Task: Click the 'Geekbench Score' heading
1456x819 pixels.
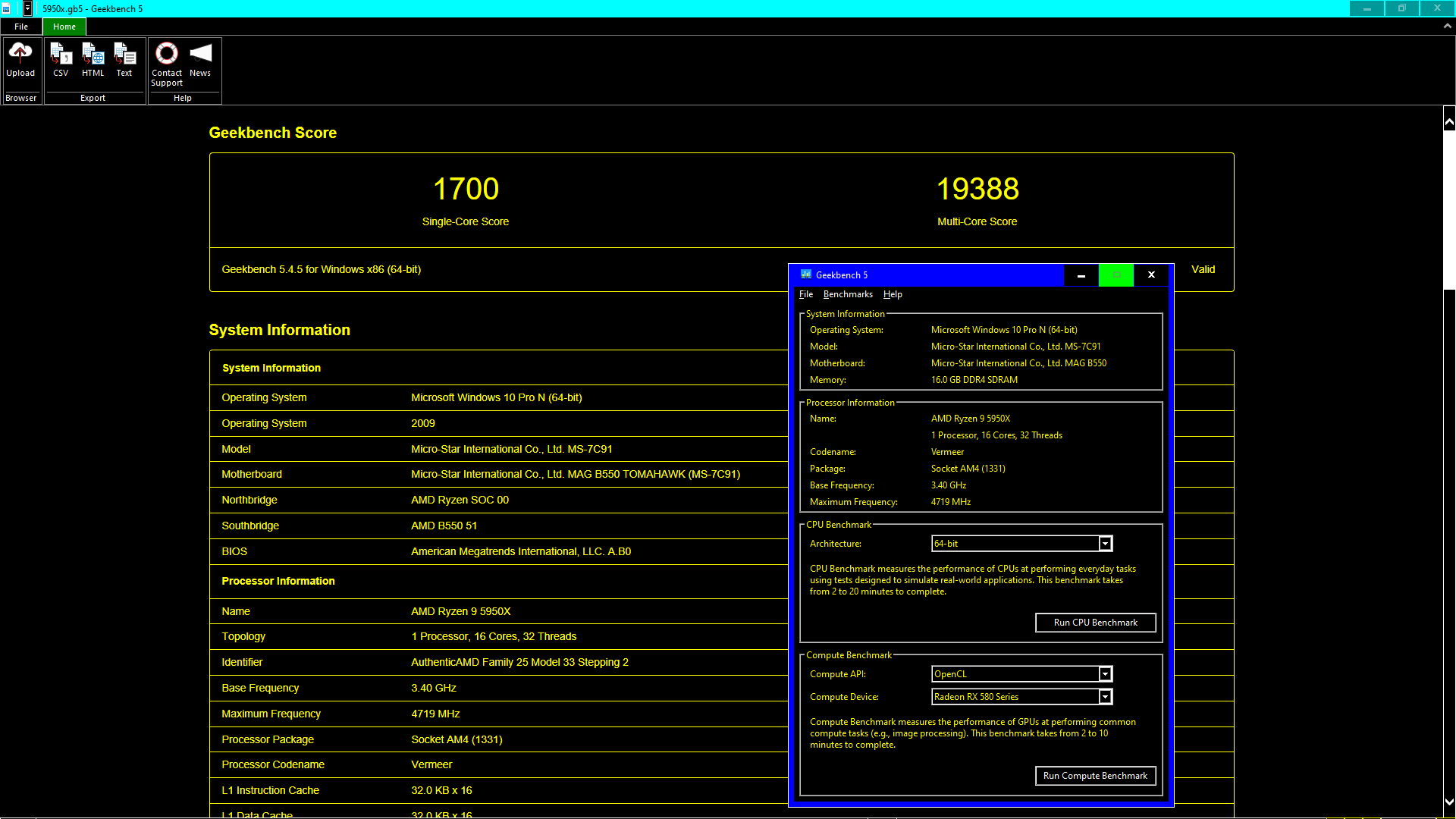Action: point(273,133)
